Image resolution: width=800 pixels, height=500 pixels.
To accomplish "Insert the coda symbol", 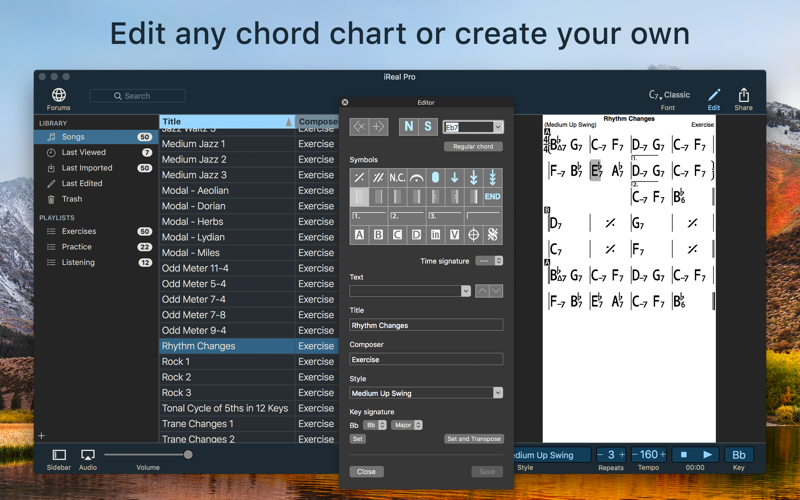I will [x=473, y=235].
